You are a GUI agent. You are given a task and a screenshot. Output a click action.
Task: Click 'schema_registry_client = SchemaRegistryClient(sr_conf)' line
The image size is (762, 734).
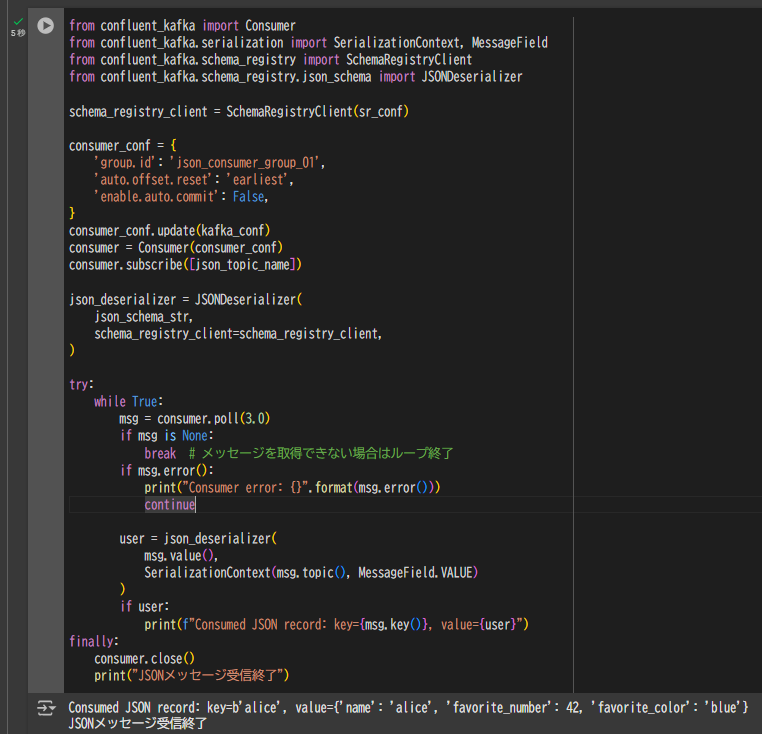pos(239,112)
